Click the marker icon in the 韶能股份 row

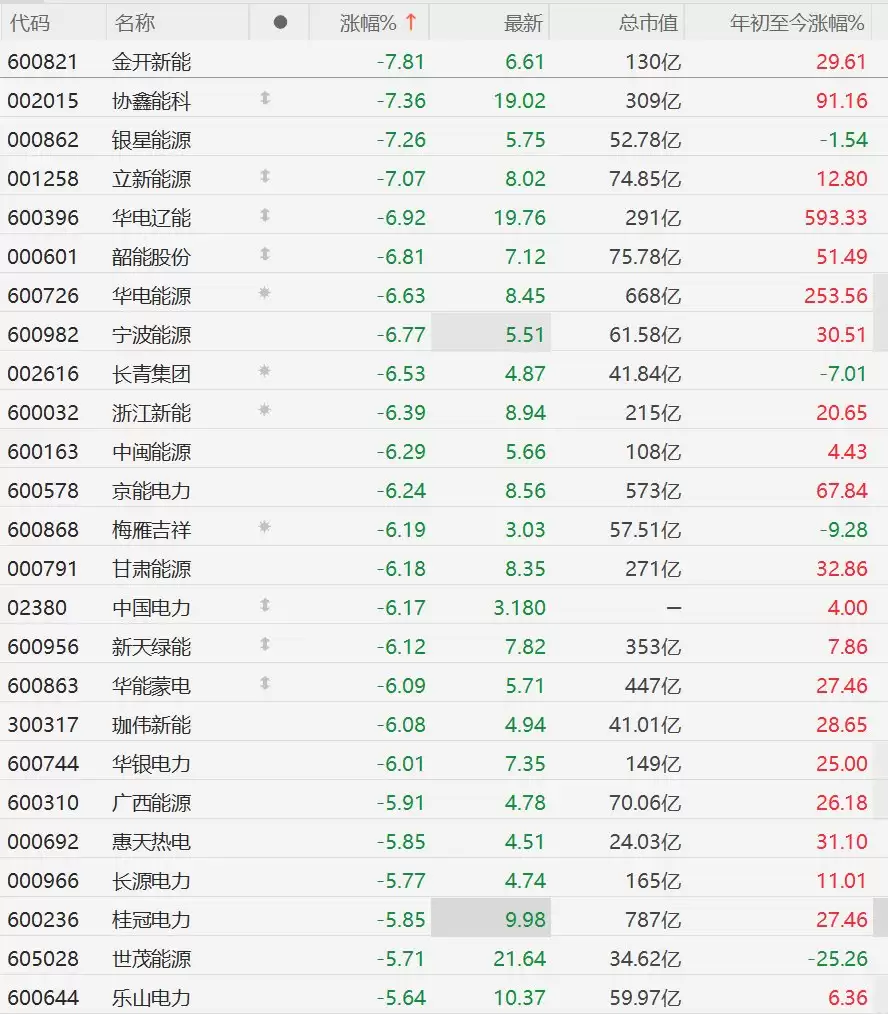(x=265, y=254)
